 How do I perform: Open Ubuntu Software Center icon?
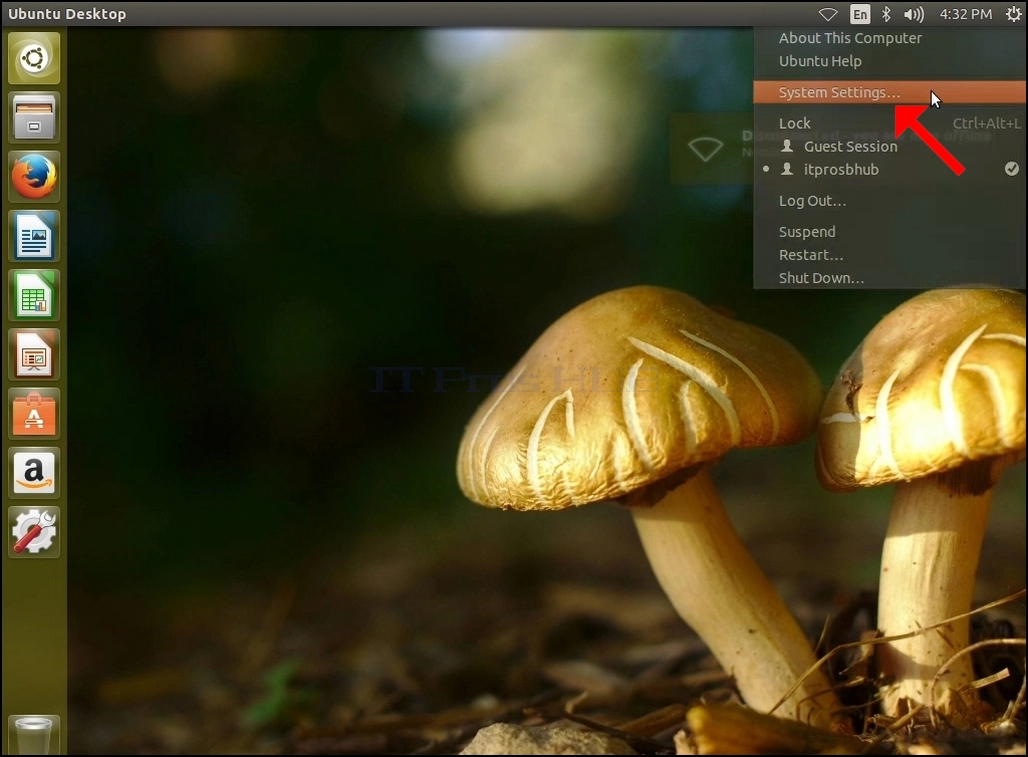coord(34,414)
